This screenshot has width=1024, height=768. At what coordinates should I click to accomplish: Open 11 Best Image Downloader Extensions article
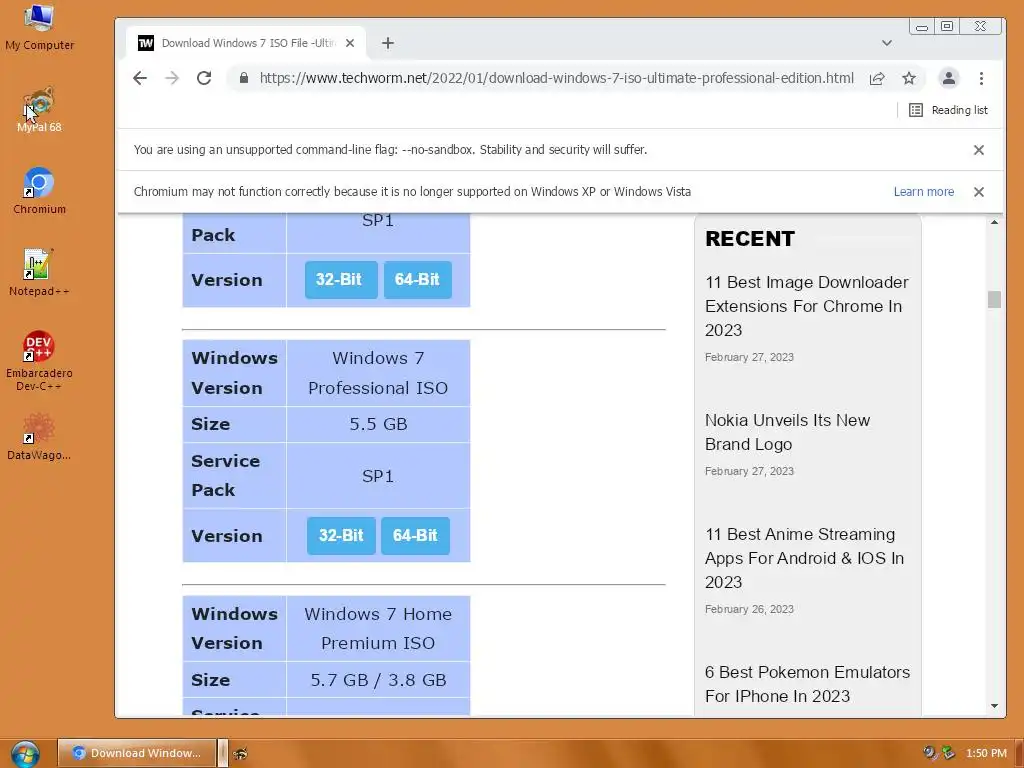coord(807,306)
